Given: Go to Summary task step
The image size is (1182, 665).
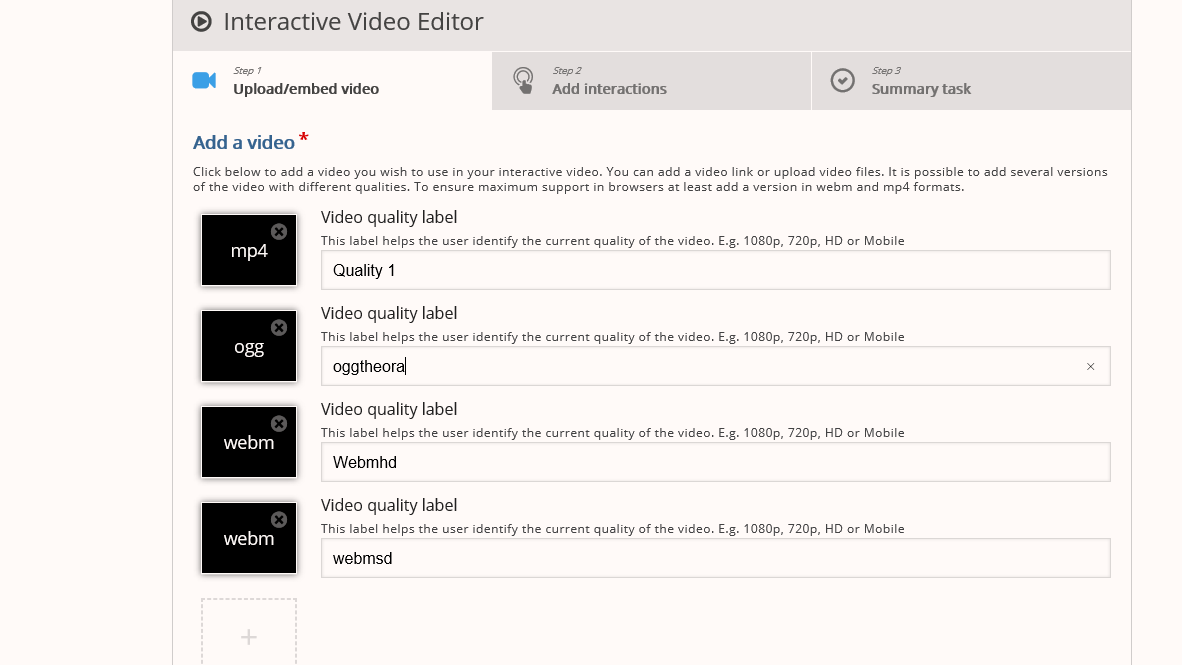Looking at the screenshot, I should [x=971, y=81].
